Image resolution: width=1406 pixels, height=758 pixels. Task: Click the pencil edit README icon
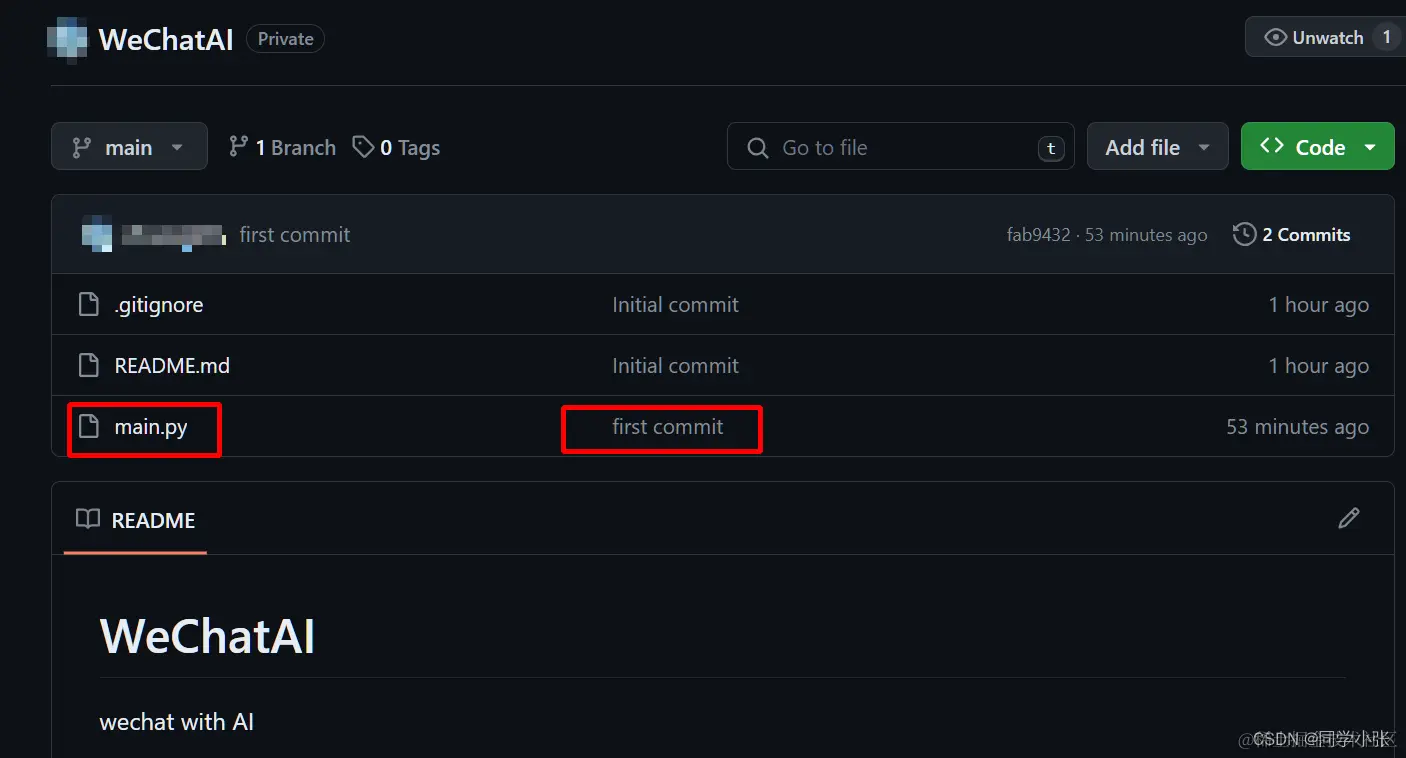(x=1348, y=518)
